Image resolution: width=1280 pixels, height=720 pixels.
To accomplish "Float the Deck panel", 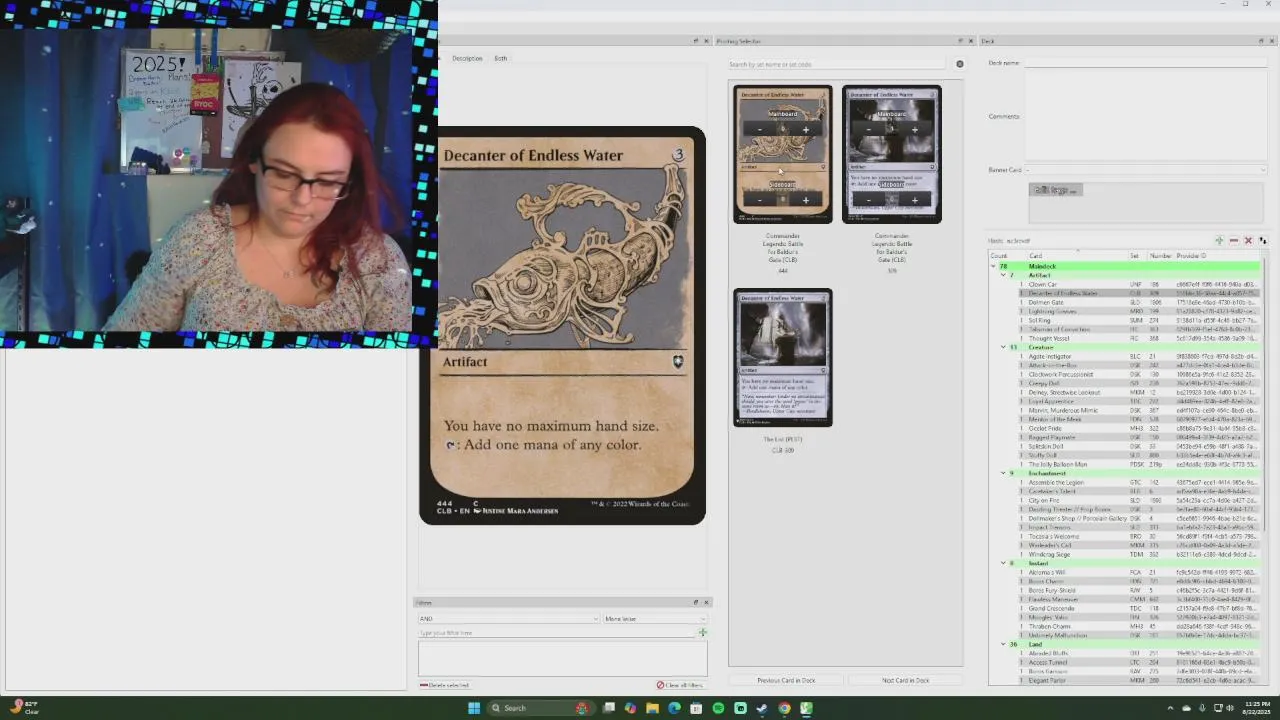I will click(1262, 41).
